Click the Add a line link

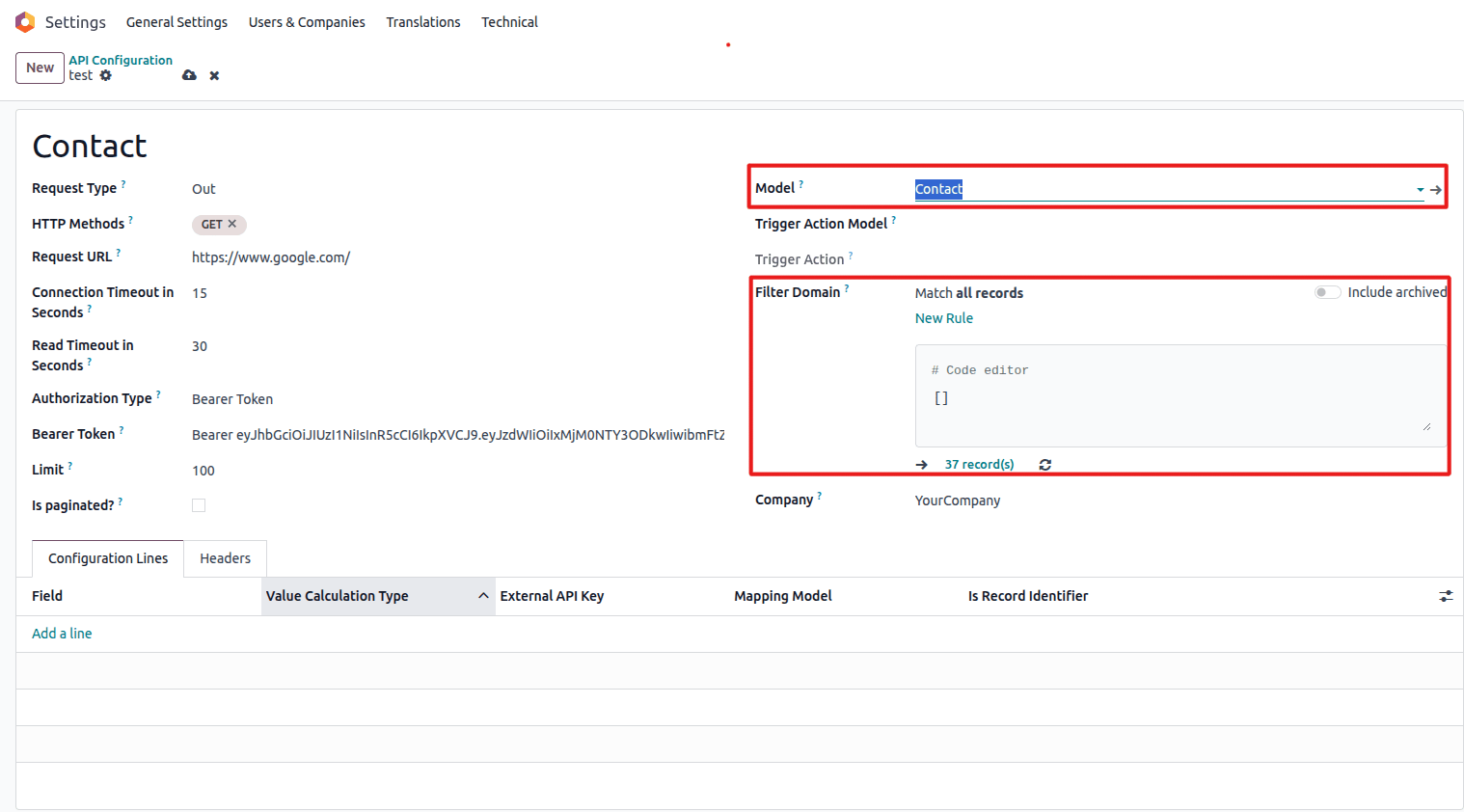click(x=62, y=634)
